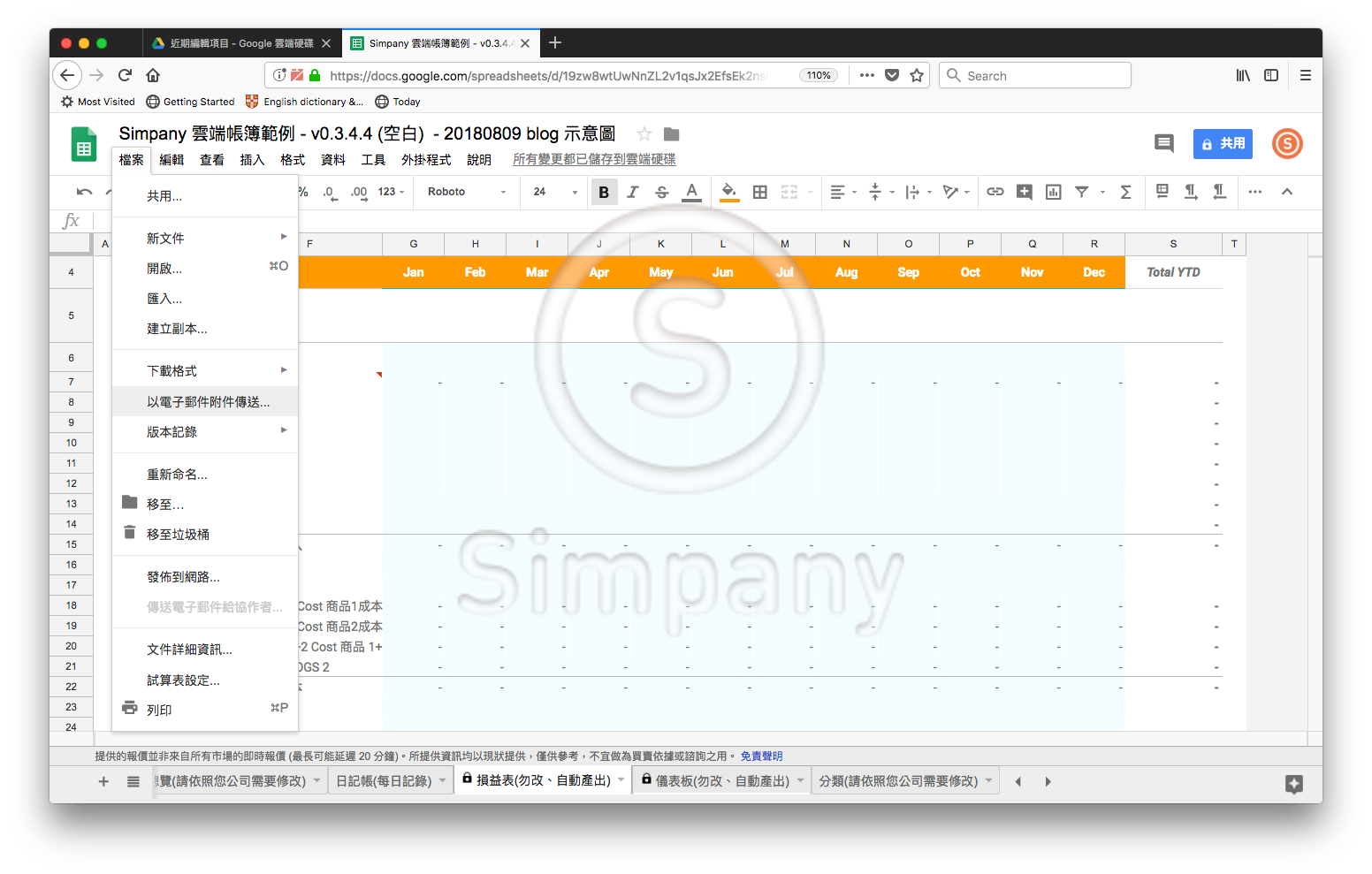Click the insert comment icon
Screen dimensions: 1372x874
[1025, 192]
